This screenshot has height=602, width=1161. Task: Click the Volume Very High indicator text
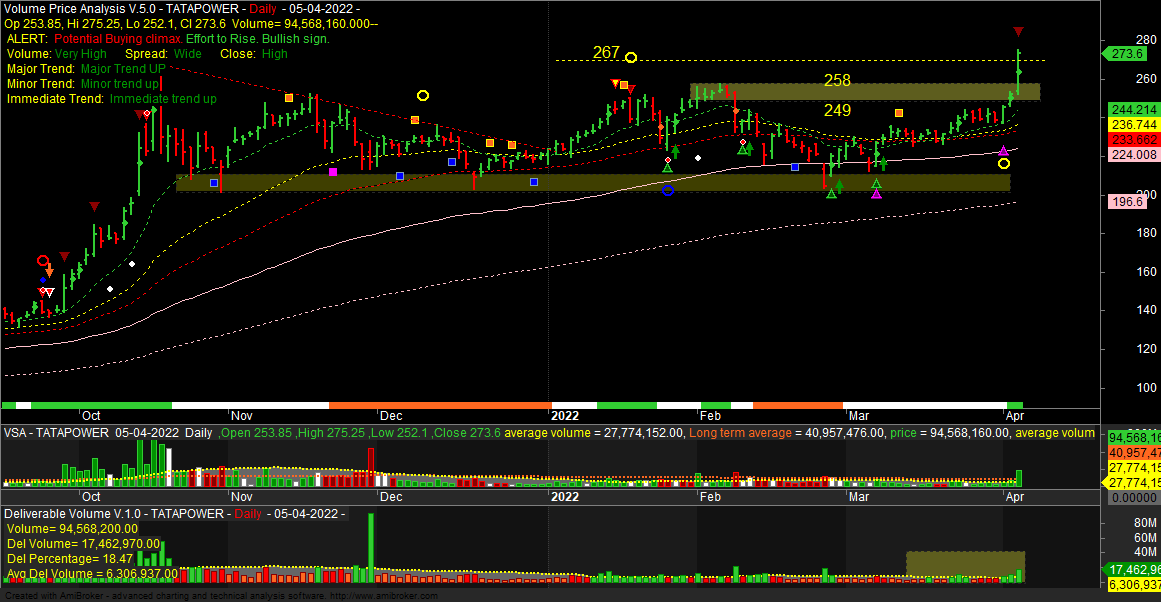[57, 54]
